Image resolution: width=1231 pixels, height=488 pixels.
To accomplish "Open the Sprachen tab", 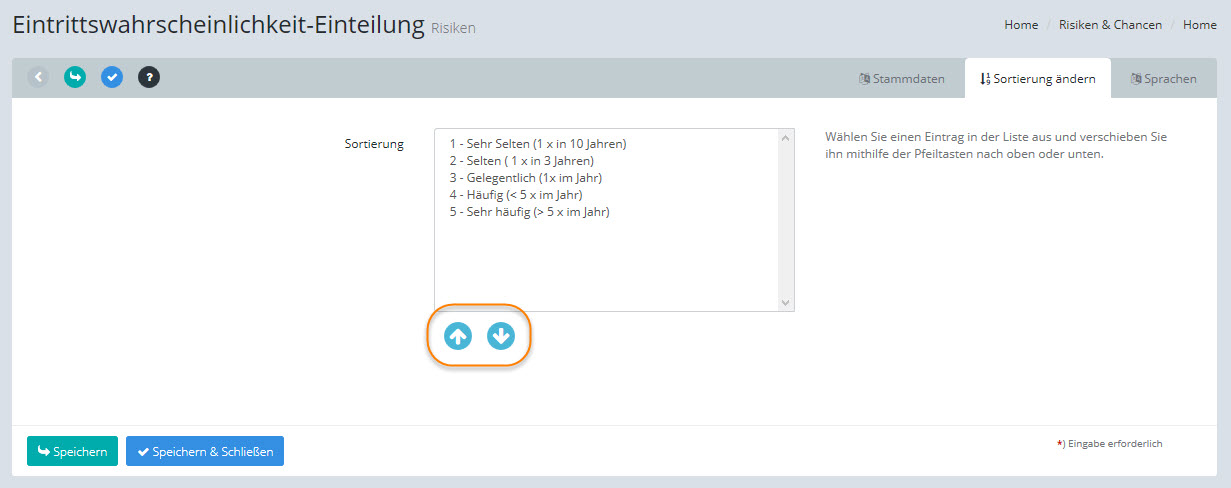I will tap(1163, 79).
